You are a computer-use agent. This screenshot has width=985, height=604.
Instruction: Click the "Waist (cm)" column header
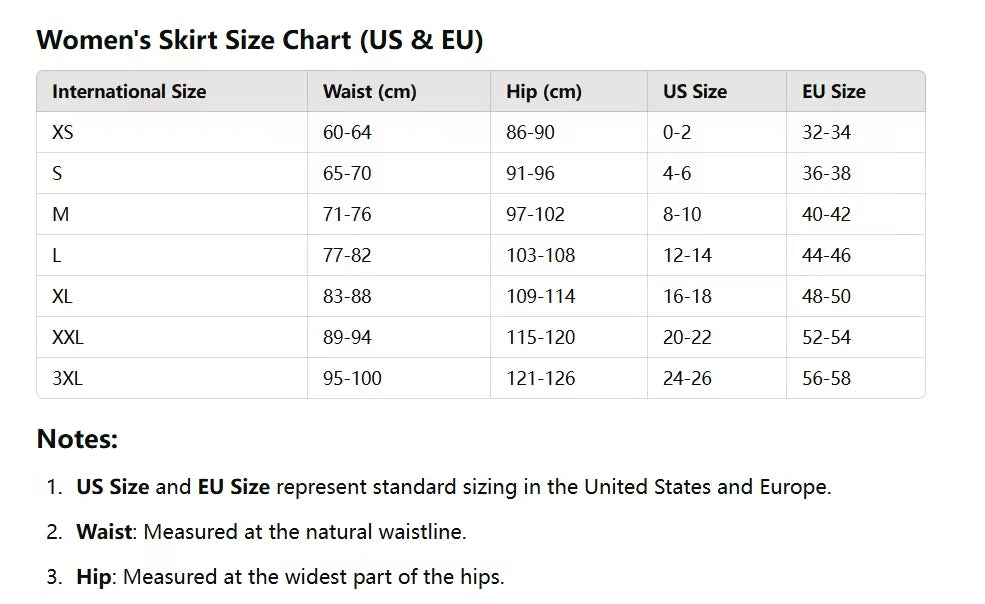(369, 92)
